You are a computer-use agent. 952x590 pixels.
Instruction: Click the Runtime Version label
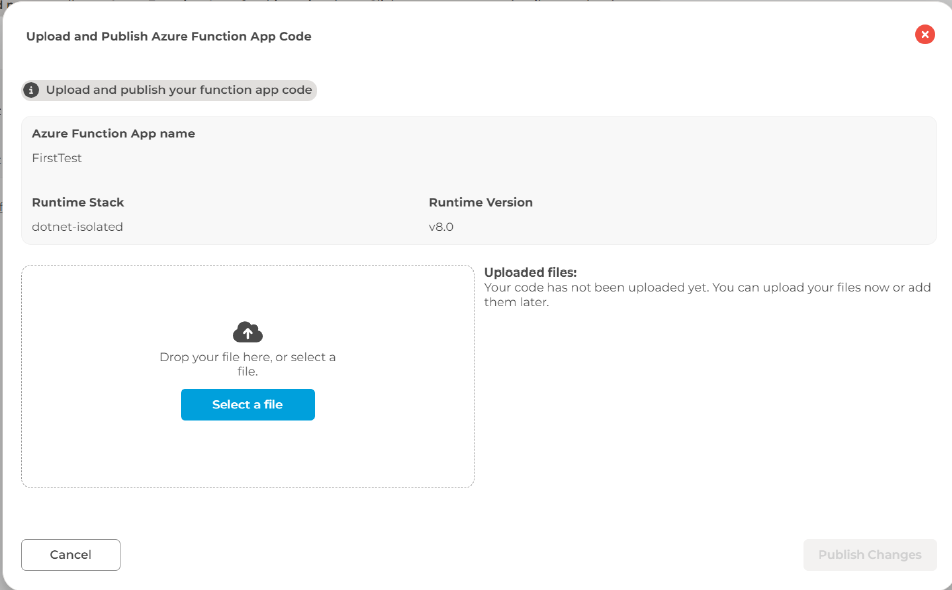tap(480, 202)
